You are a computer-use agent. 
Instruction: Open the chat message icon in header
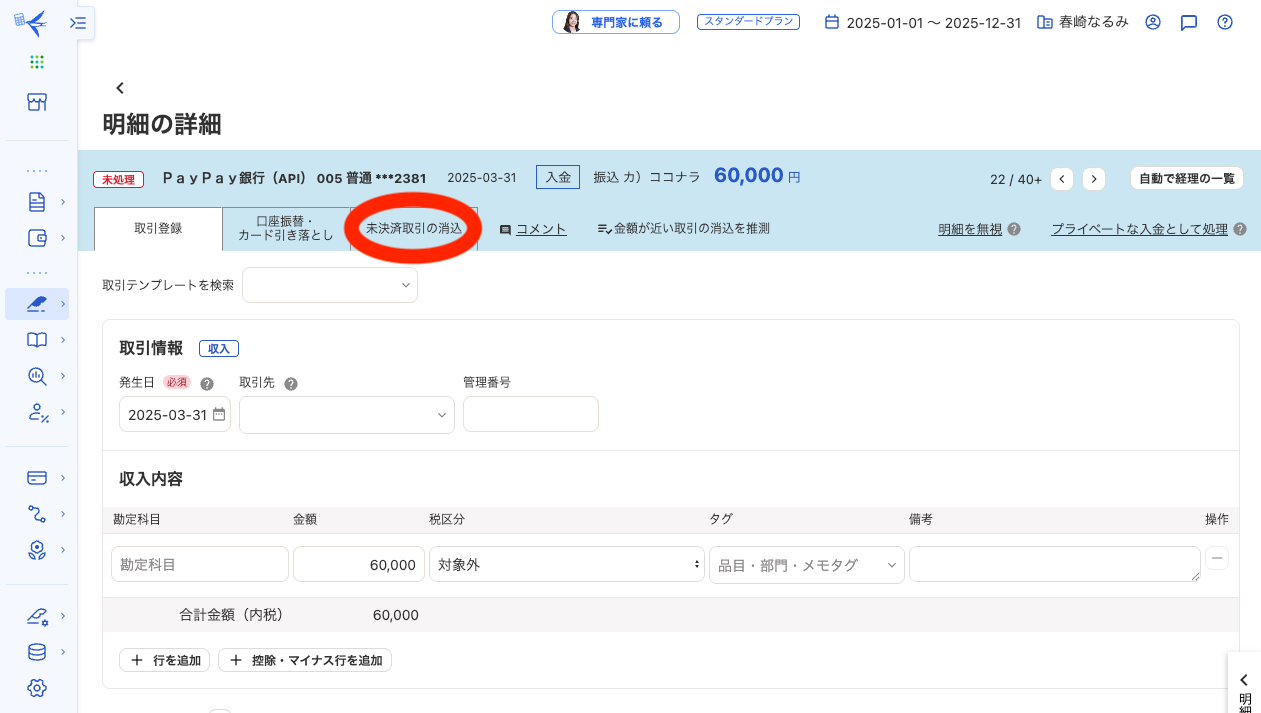tap(1188, 22)
